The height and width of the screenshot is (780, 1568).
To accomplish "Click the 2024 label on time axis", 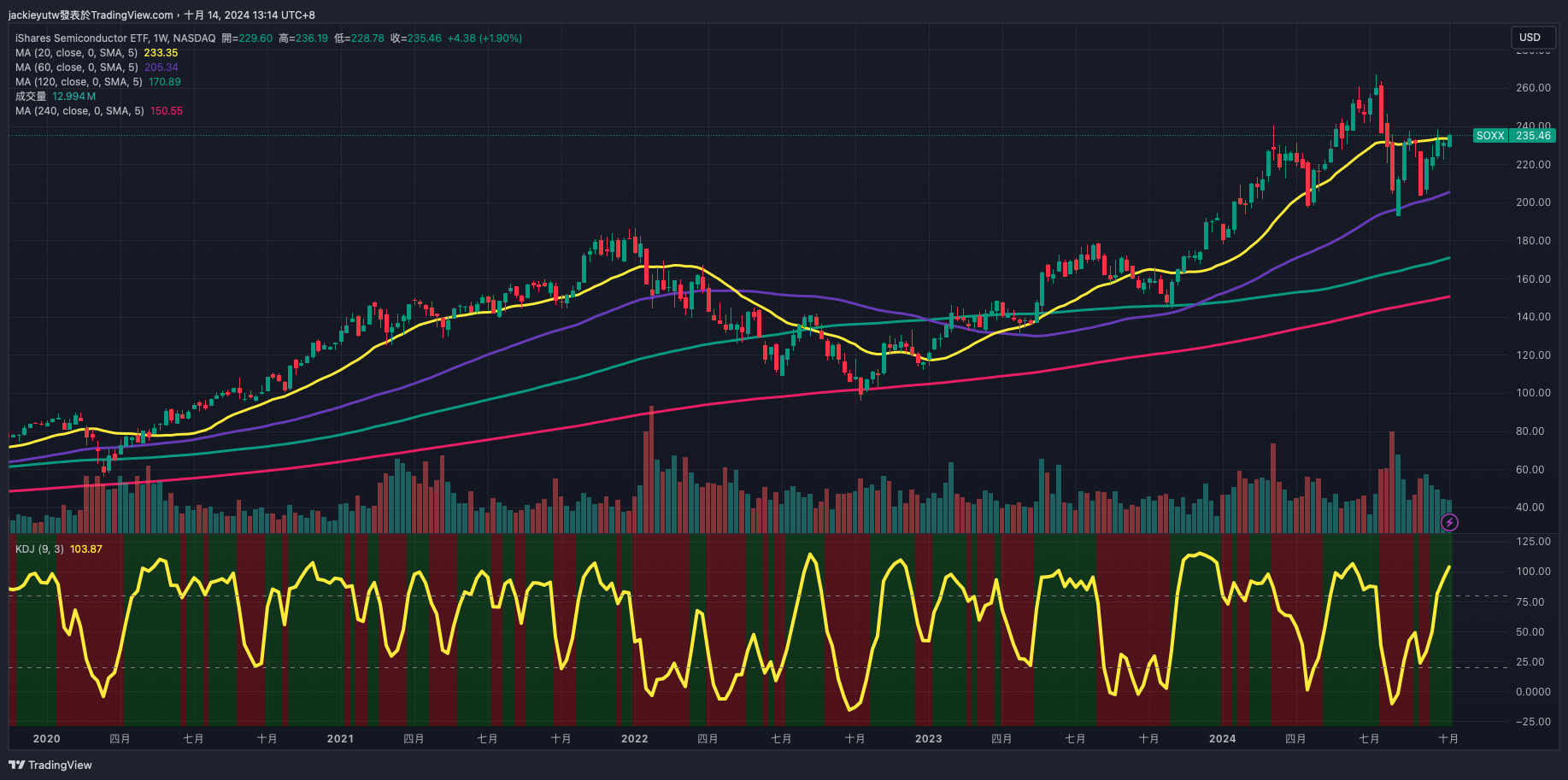I will pos(1222,739).
